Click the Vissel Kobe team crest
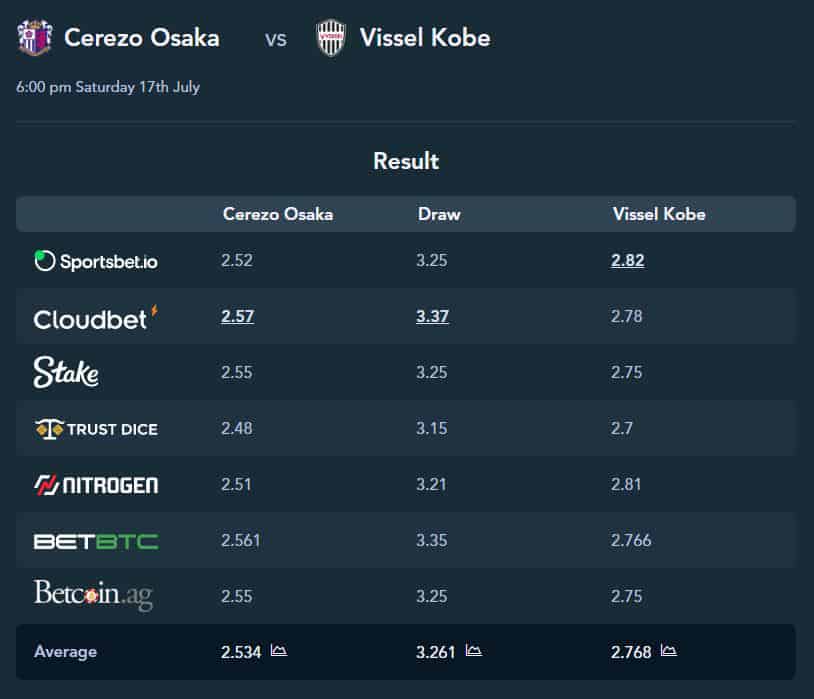 coord(331,37)
